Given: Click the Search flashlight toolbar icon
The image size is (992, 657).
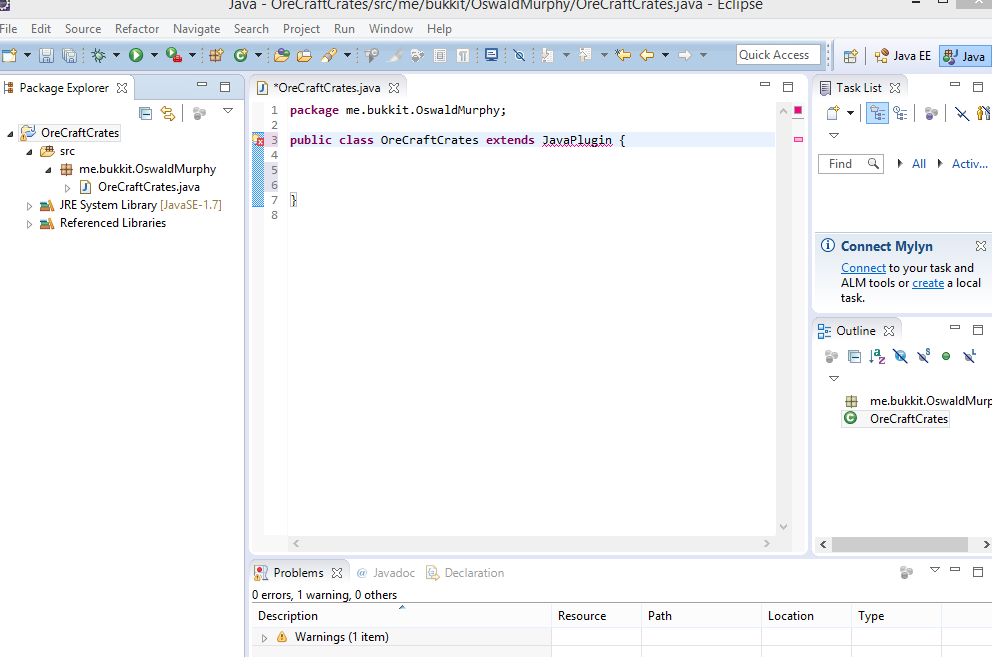Looking at the screenshot, I should (x=329, y=55).
